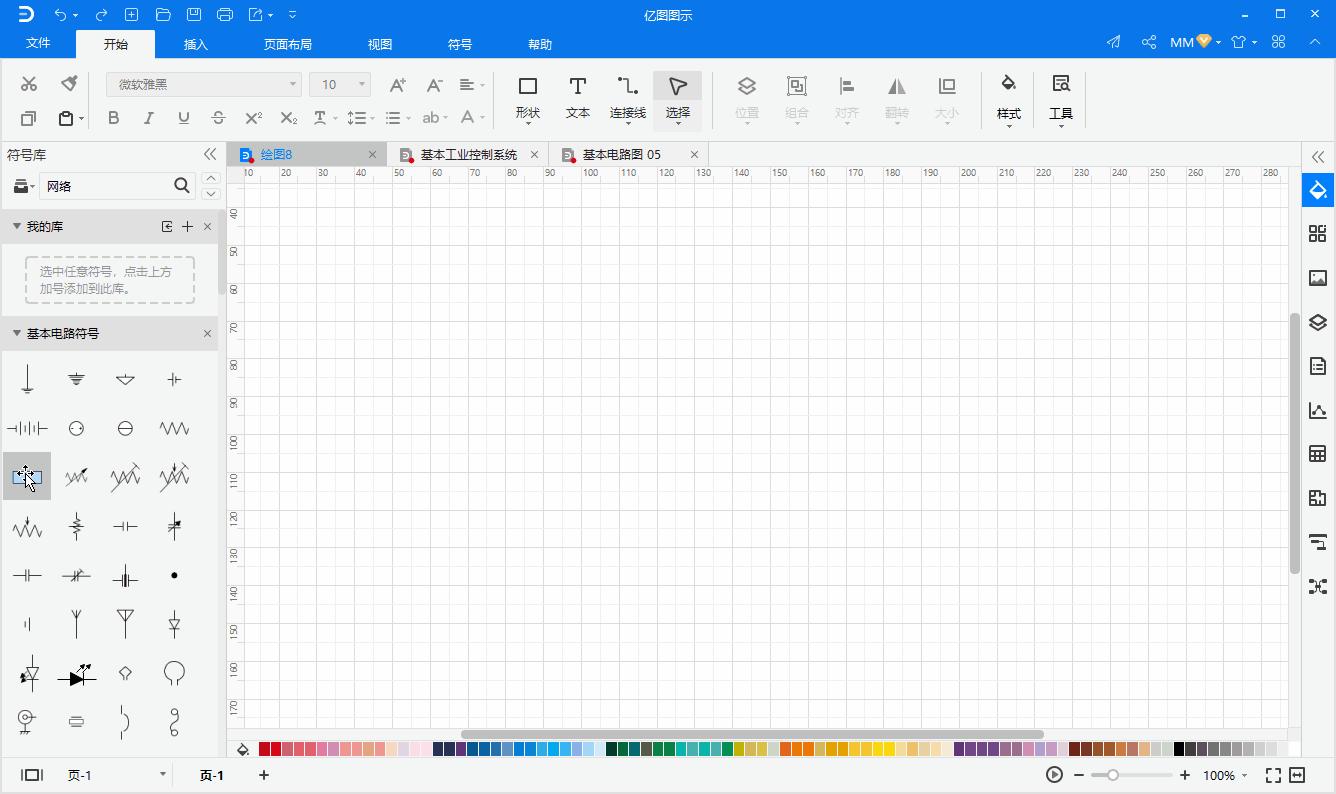Click the cut (scissors) icon
Viewport: 1336px width, 794px height.
coord(29,84)
